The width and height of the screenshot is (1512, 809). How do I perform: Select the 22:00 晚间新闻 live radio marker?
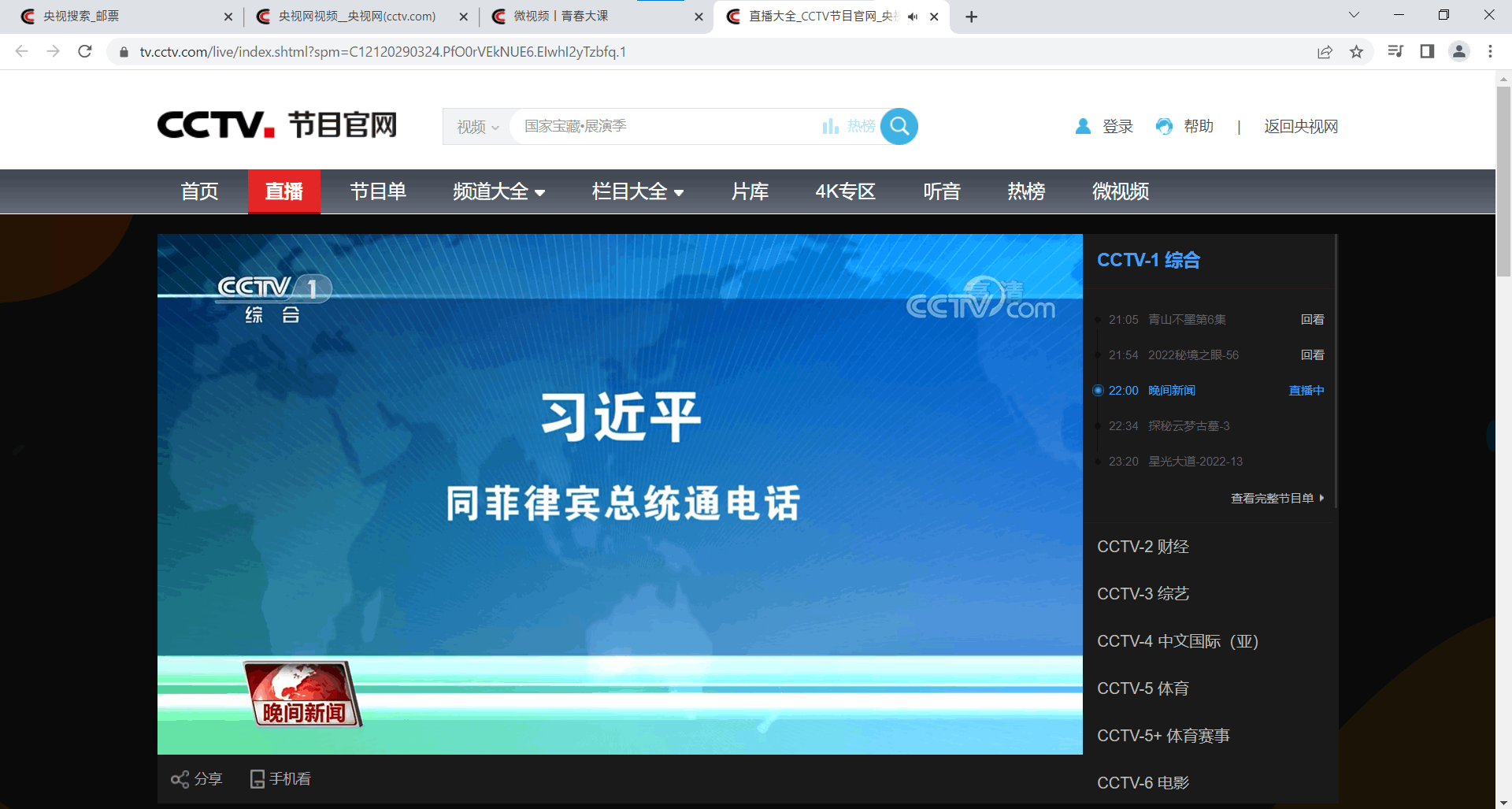[1098, 391]
